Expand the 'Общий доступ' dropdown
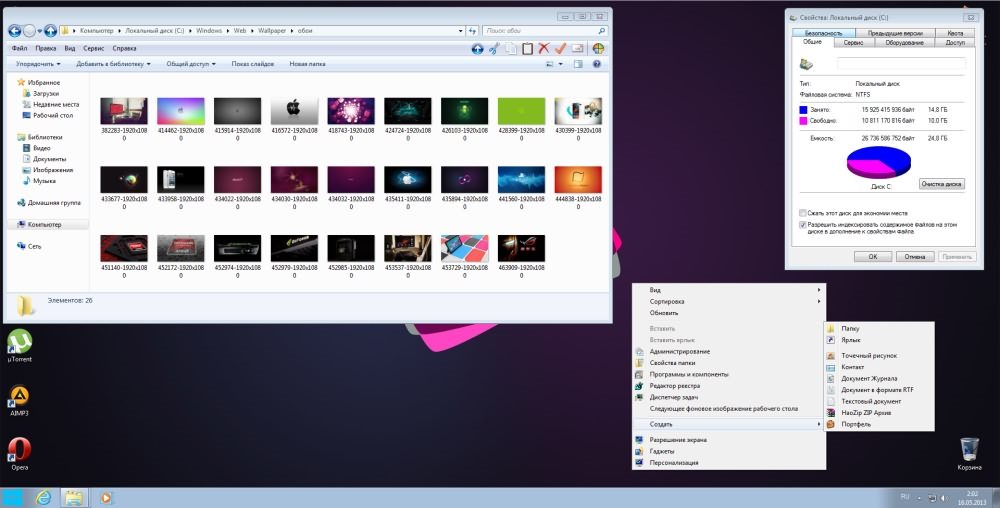Screen dimensions: 1000x508 tap(191, 64)
